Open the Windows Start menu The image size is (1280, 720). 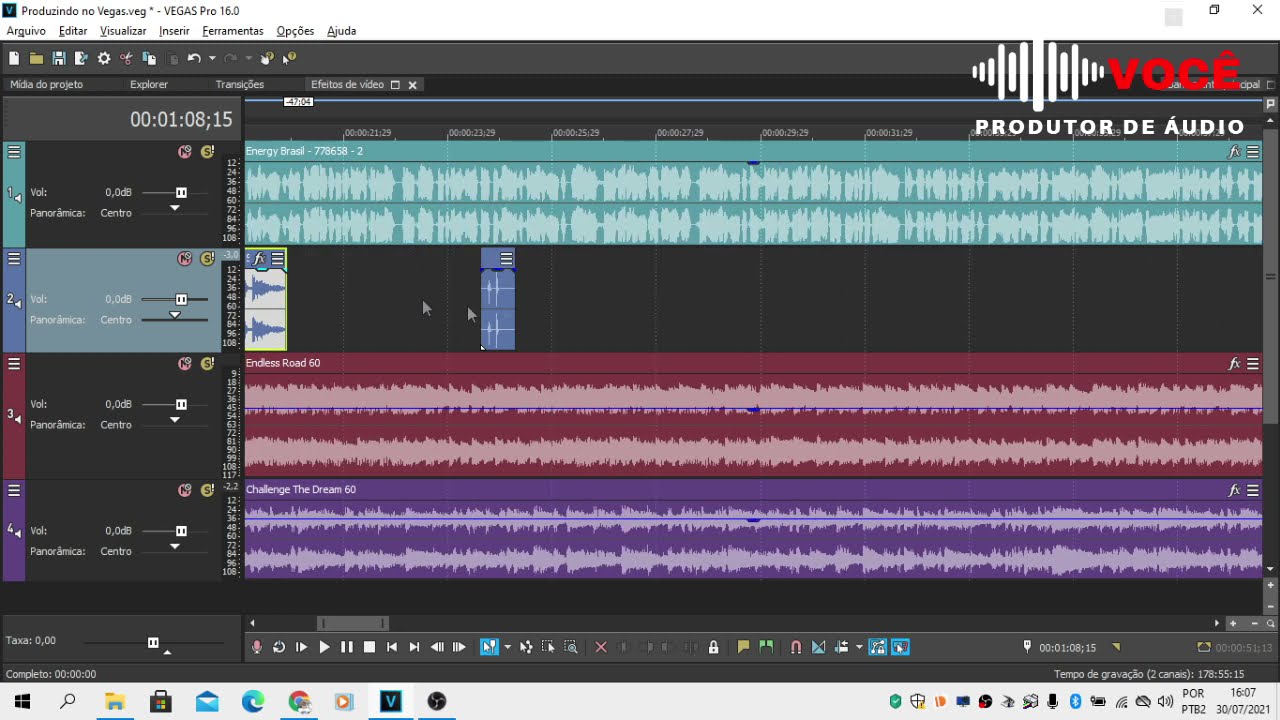click(x=22, y=701)
